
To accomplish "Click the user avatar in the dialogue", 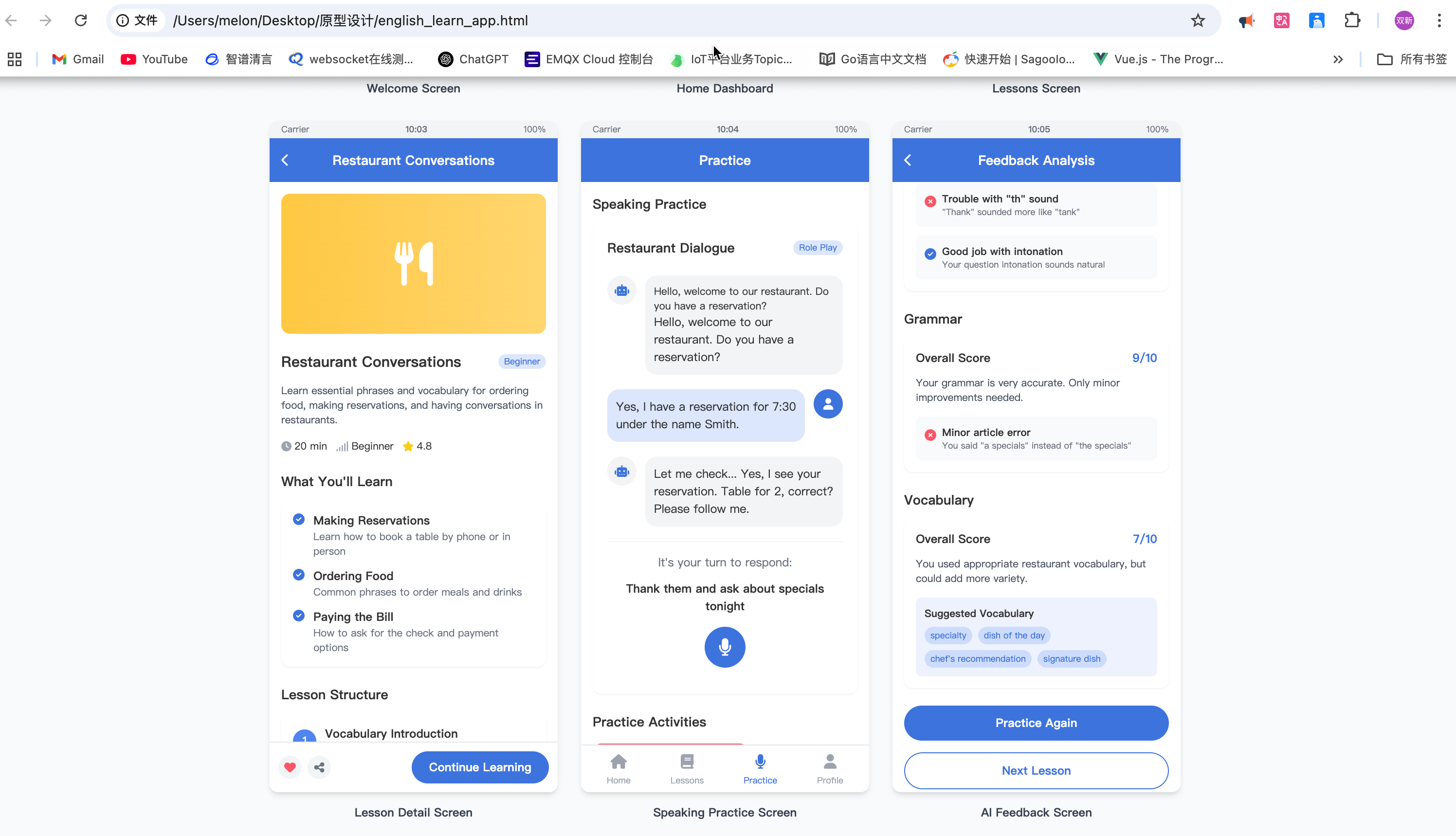I will [x=827, y=404].
